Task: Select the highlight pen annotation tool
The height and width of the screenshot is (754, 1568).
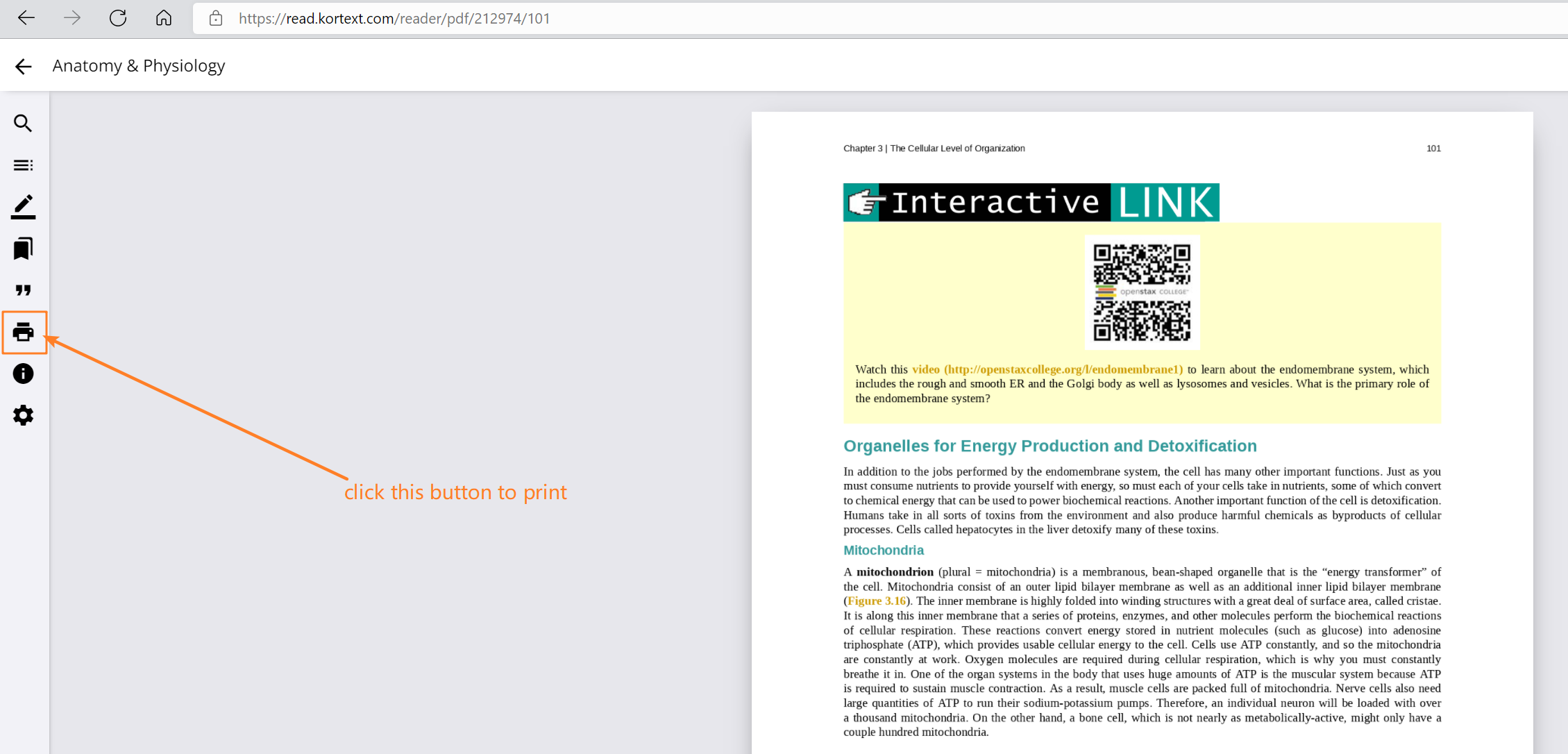Action: (x=23, y=207)
